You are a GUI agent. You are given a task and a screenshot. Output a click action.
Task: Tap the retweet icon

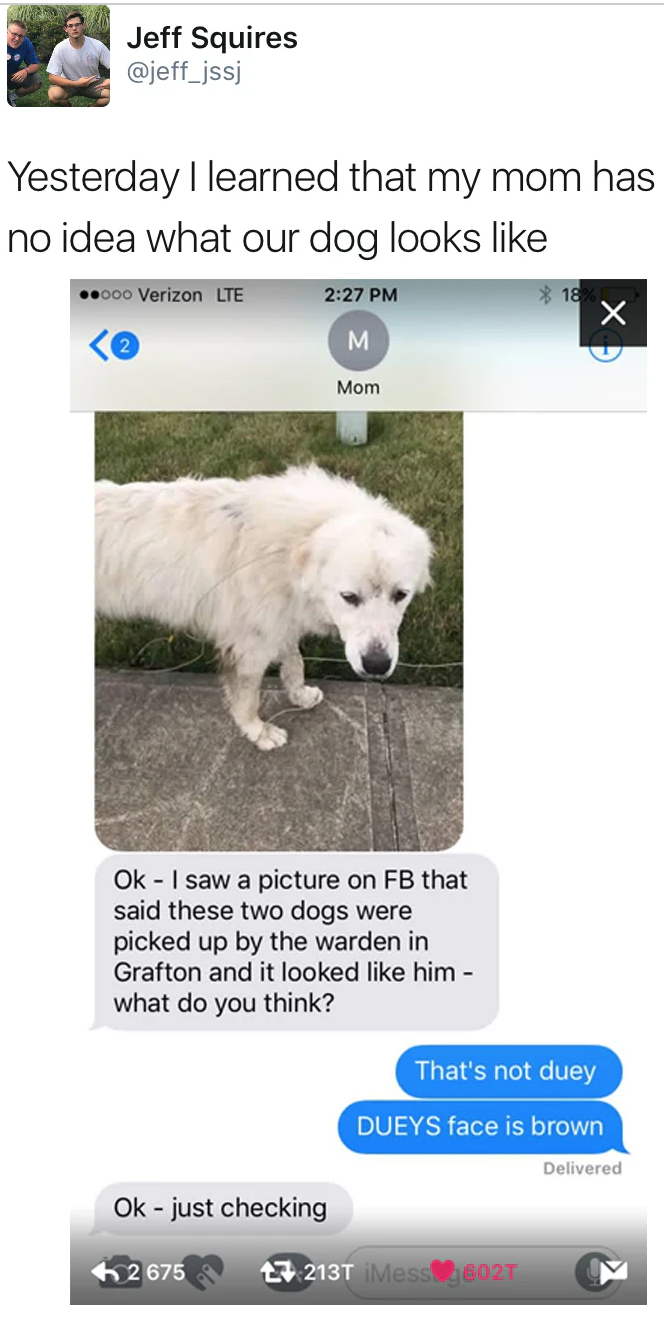[x=274, y=1271]
